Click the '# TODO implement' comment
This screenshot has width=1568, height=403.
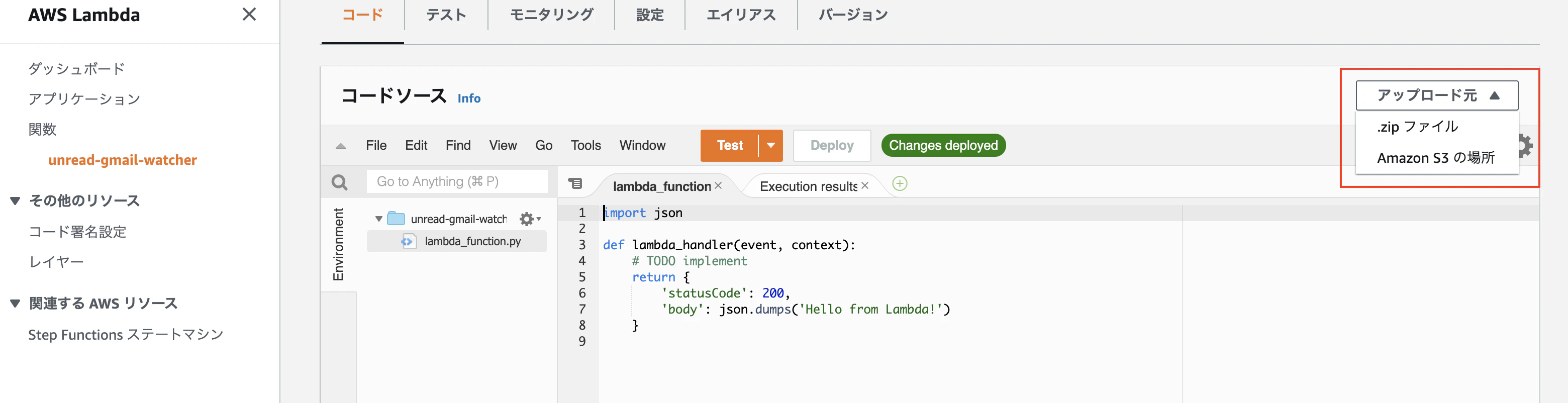[x=690, y=261]
